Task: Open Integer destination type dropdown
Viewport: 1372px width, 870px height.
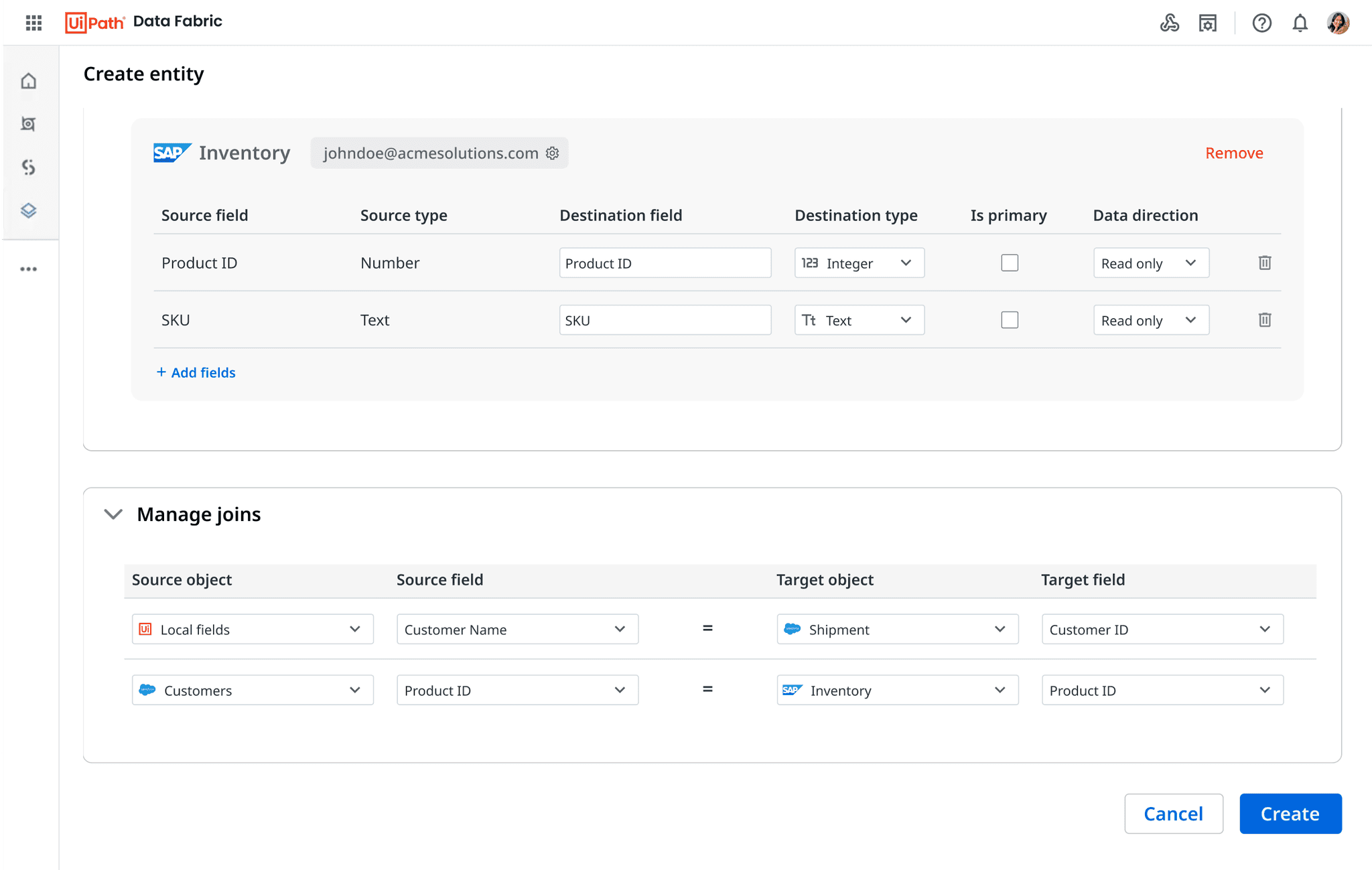Action: click(x=859, y=263)
